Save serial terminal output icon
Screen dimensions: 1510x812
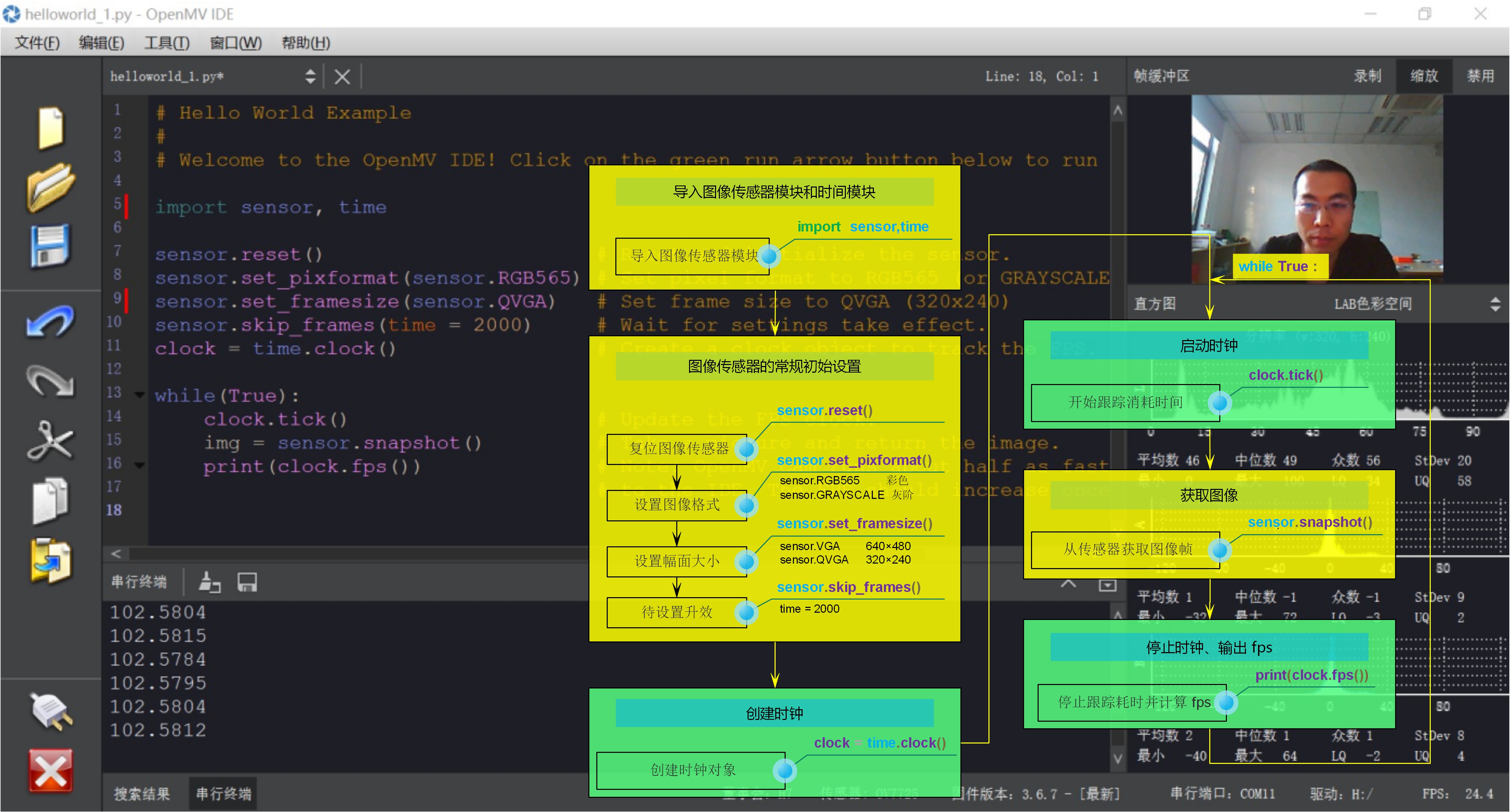pyautogui.click(x=247, y=582)
